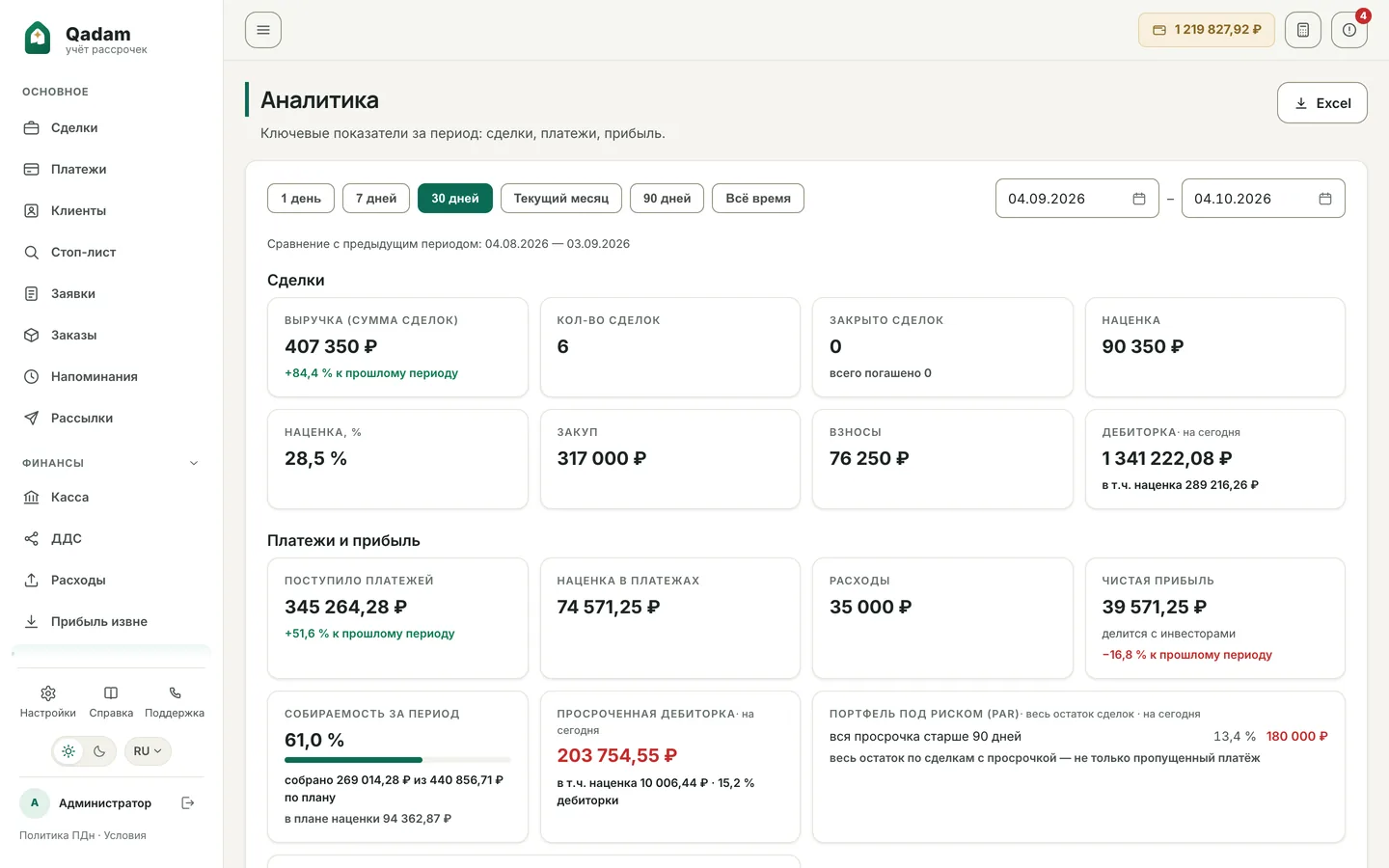1389x868 pixels.
Task: Select the Текущий месяц period
Action: [x=561, y=199]
